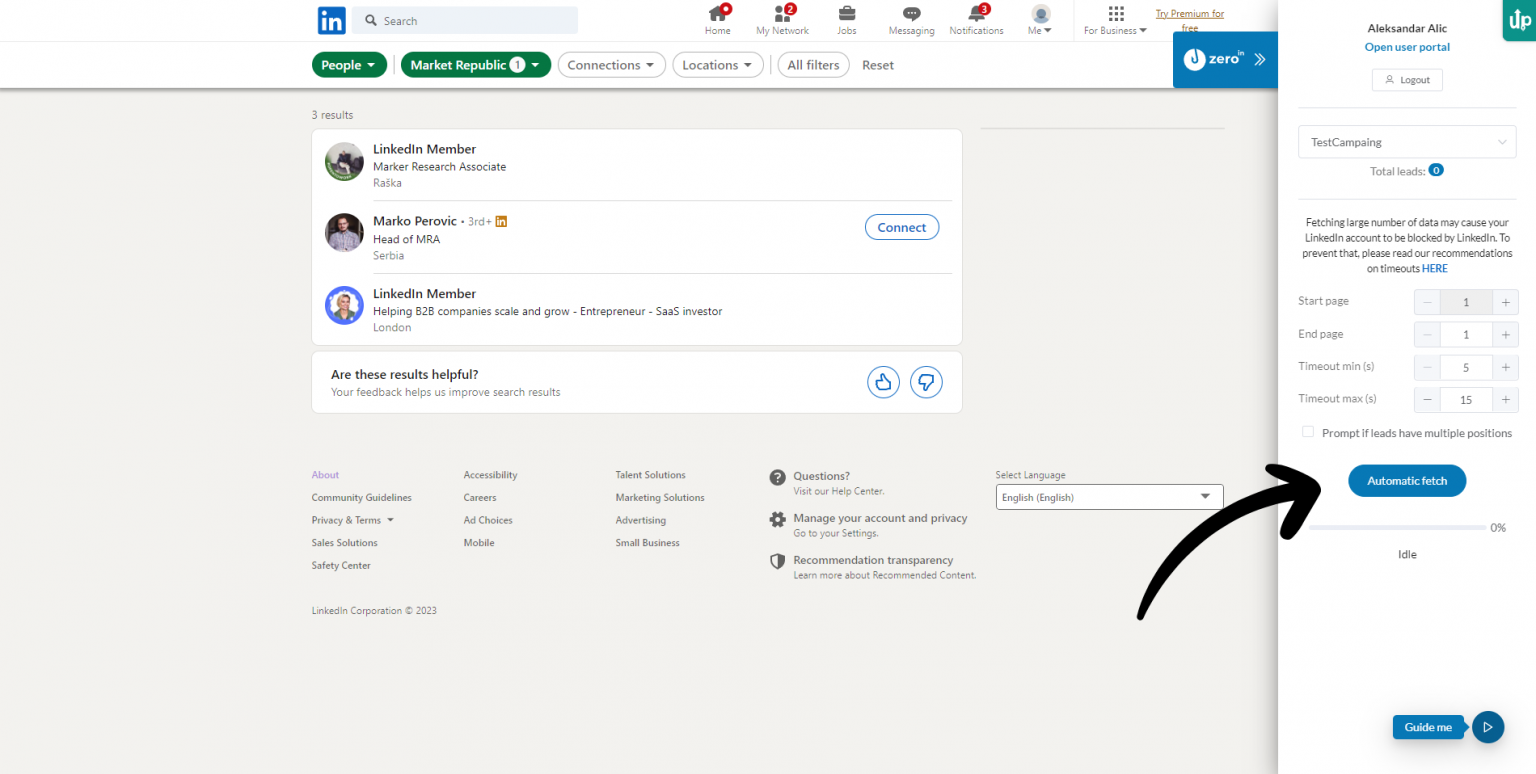Decrease the Timeout max value with minus
The image size is (1536, 774).
pos(1427,399)
